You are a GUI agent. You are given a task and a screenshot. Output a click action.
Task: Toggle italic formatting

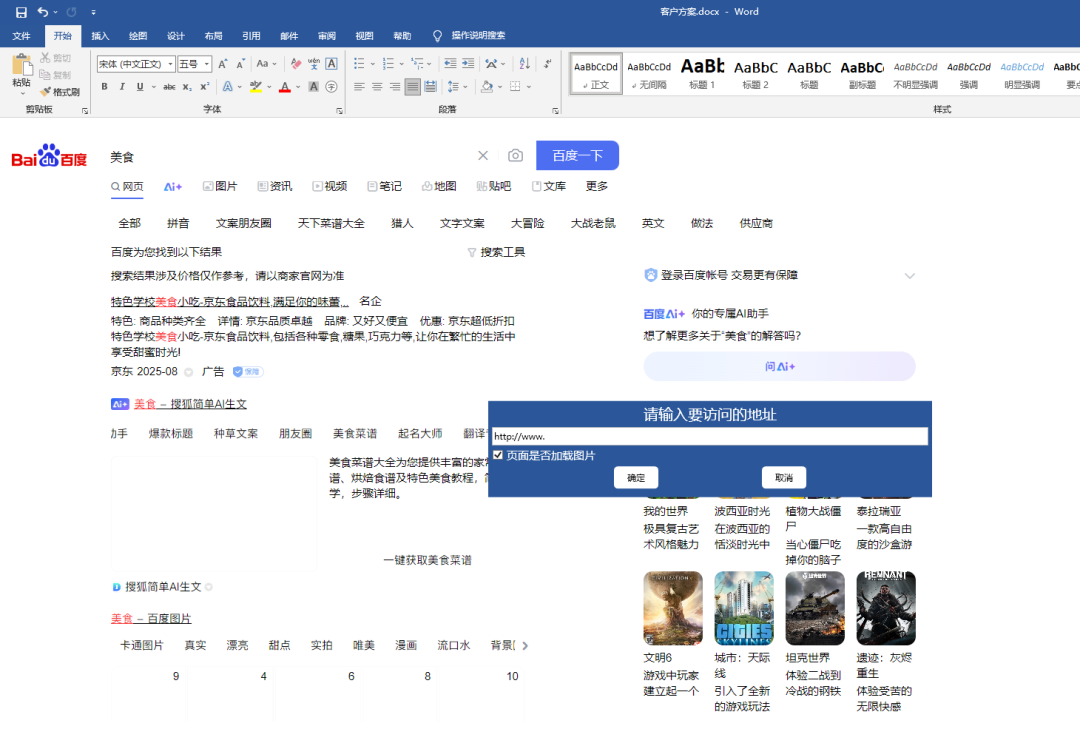point(122,87)
